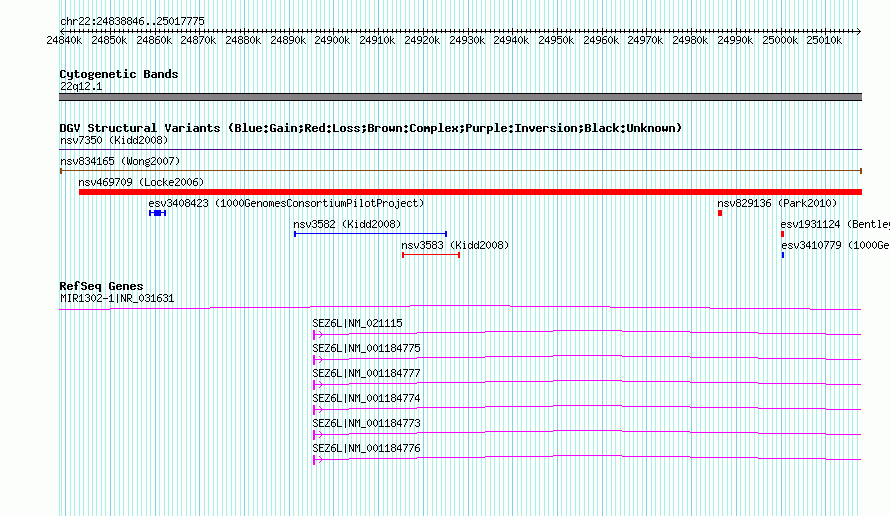Click the esv3408423 blue gain glyph

pyautogui.click(x=157, y=213)
